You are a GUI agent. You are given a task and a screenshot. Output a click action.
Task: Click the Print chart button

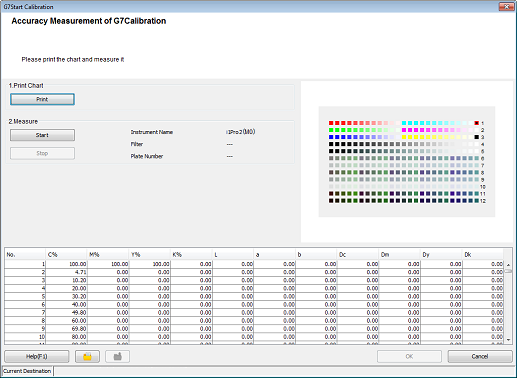42,99
